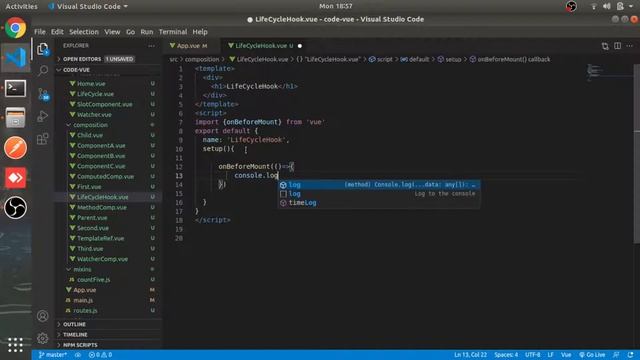Switch to the App.vue tab

click(x=192, y=46)
